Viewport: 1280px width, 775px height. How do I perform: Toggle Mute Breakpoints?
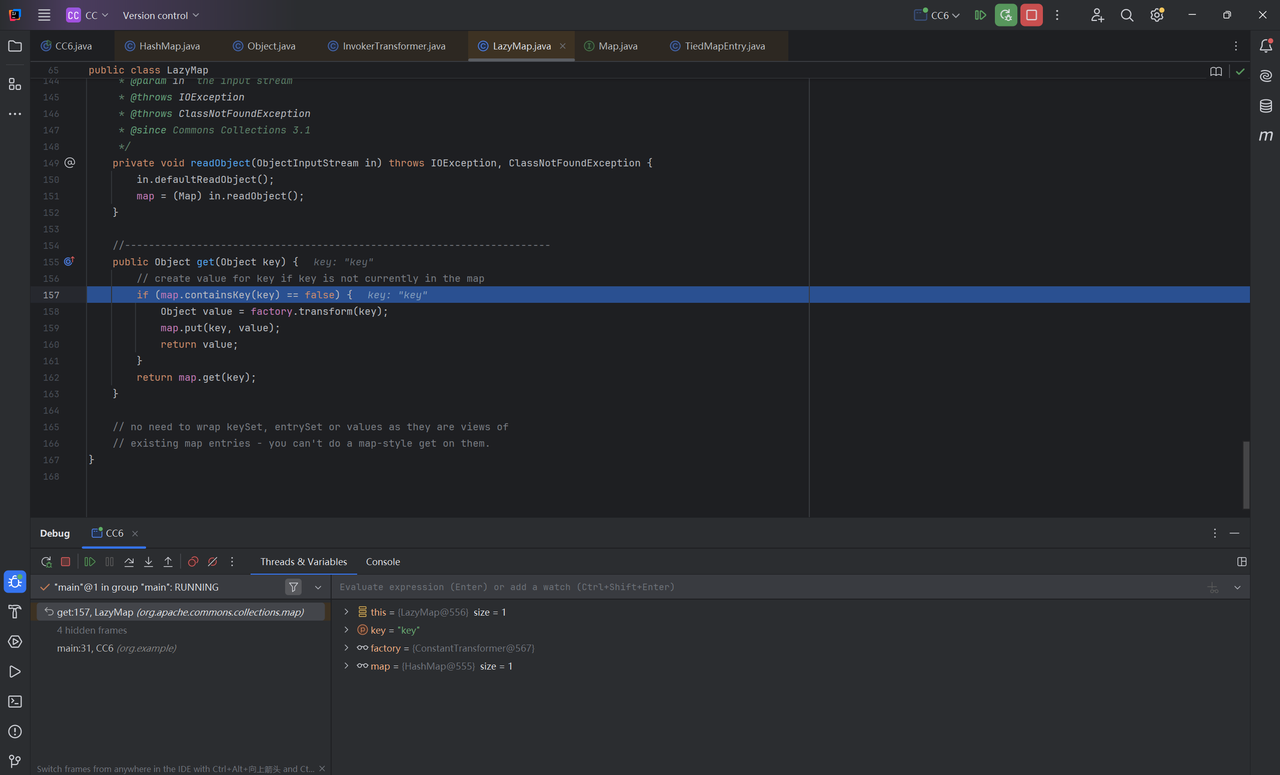coord(212,562)
